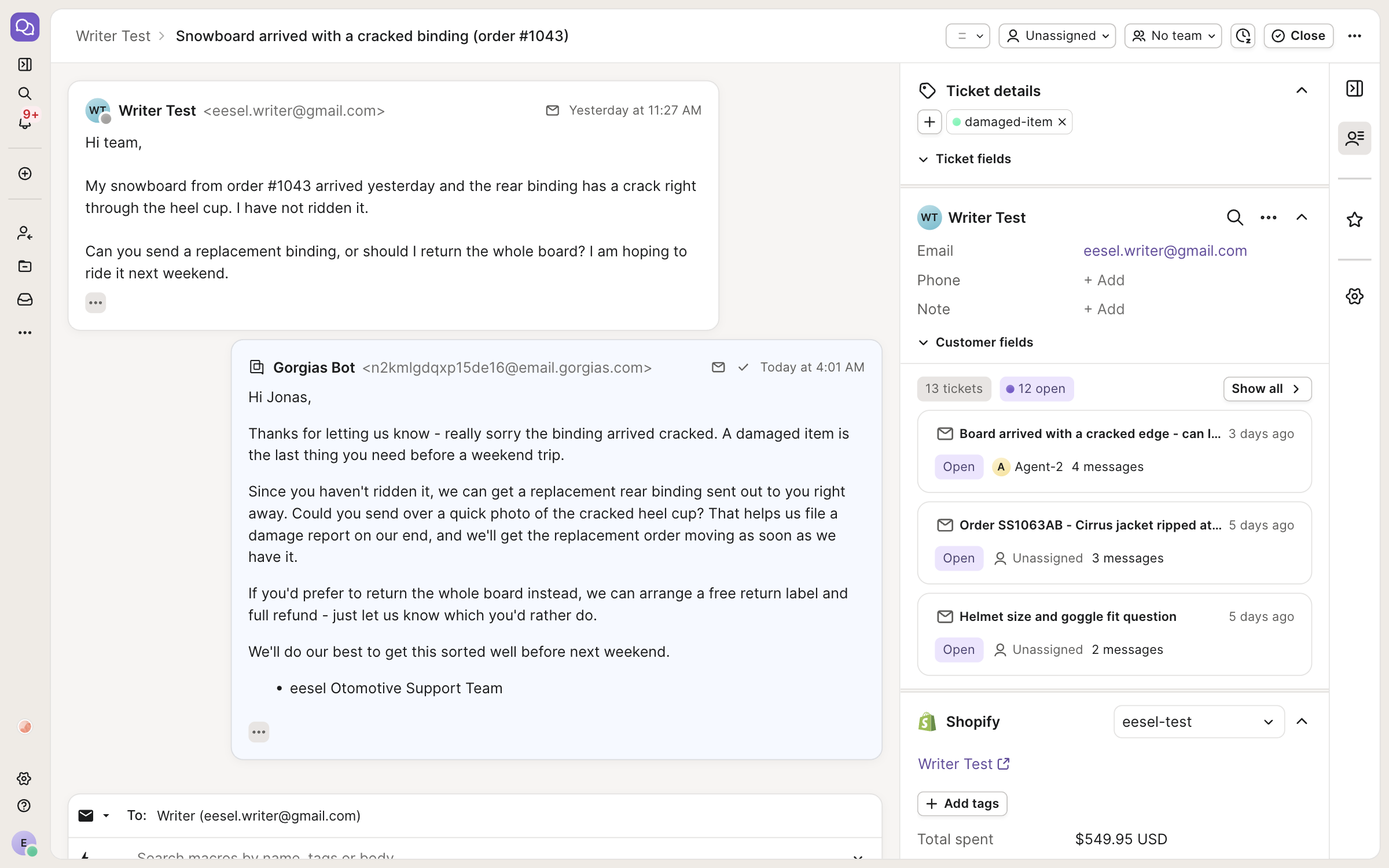Open search from the left sidebar
Viewport: 1389px width, 868px height.
pyautogui.click(x=25, y=93)
